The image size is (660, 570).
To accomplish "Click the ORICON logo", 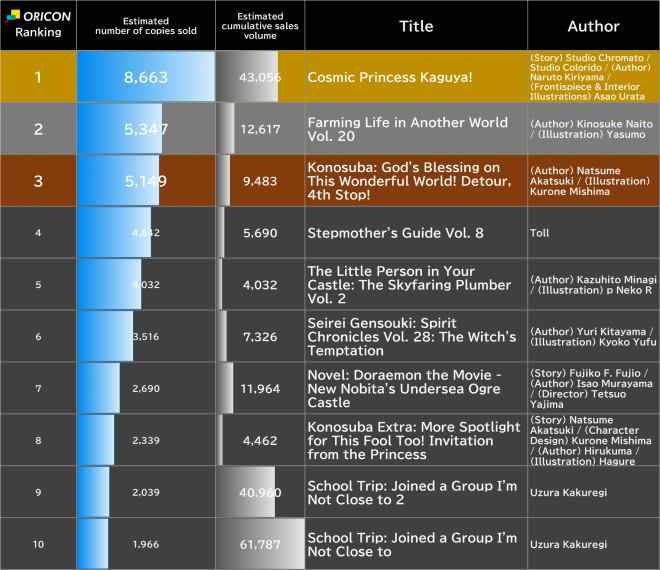I will [38, 13].
